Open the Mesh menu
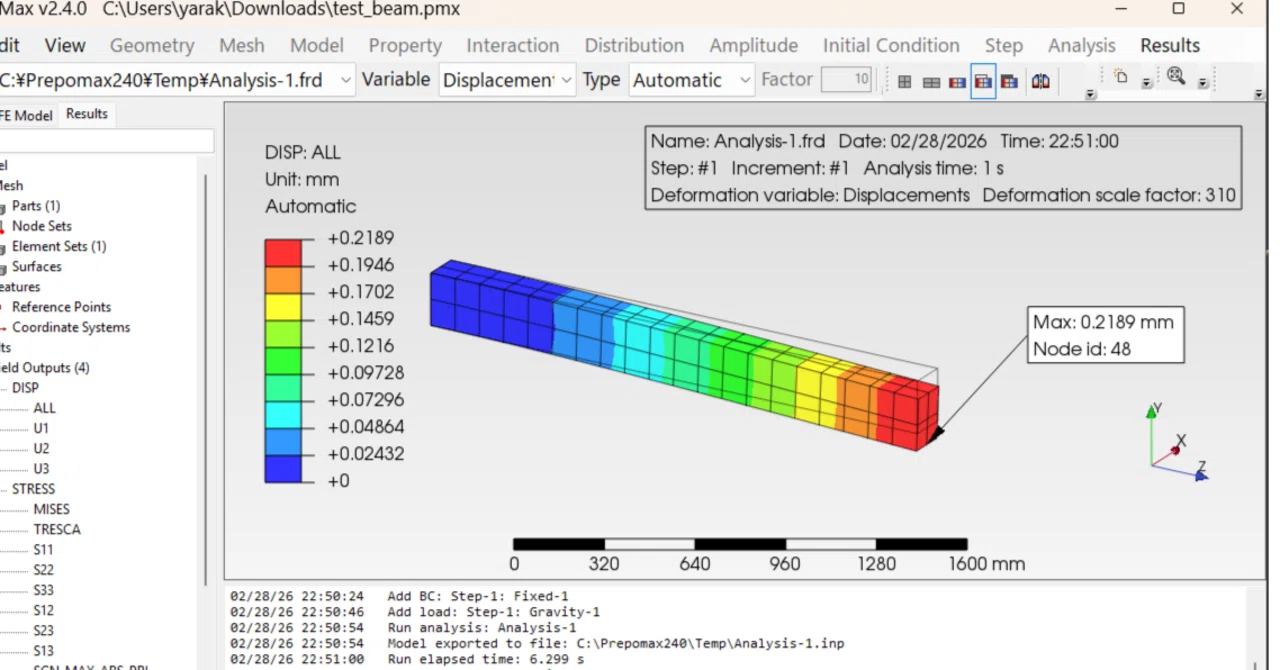This screenshot has width=1280, height=670. pyautogui.click(x=242, y=45)
